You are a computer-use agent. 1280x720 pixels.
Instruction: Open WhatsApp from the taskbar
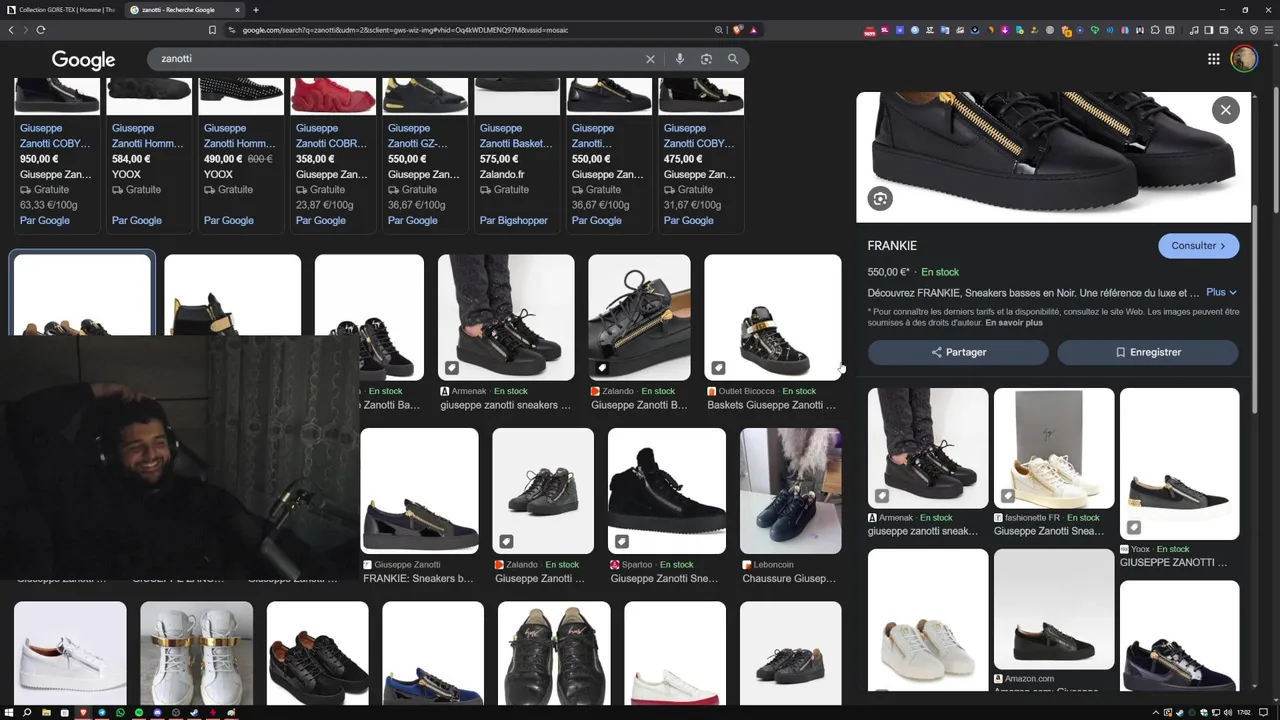click(x=120, y=712)
